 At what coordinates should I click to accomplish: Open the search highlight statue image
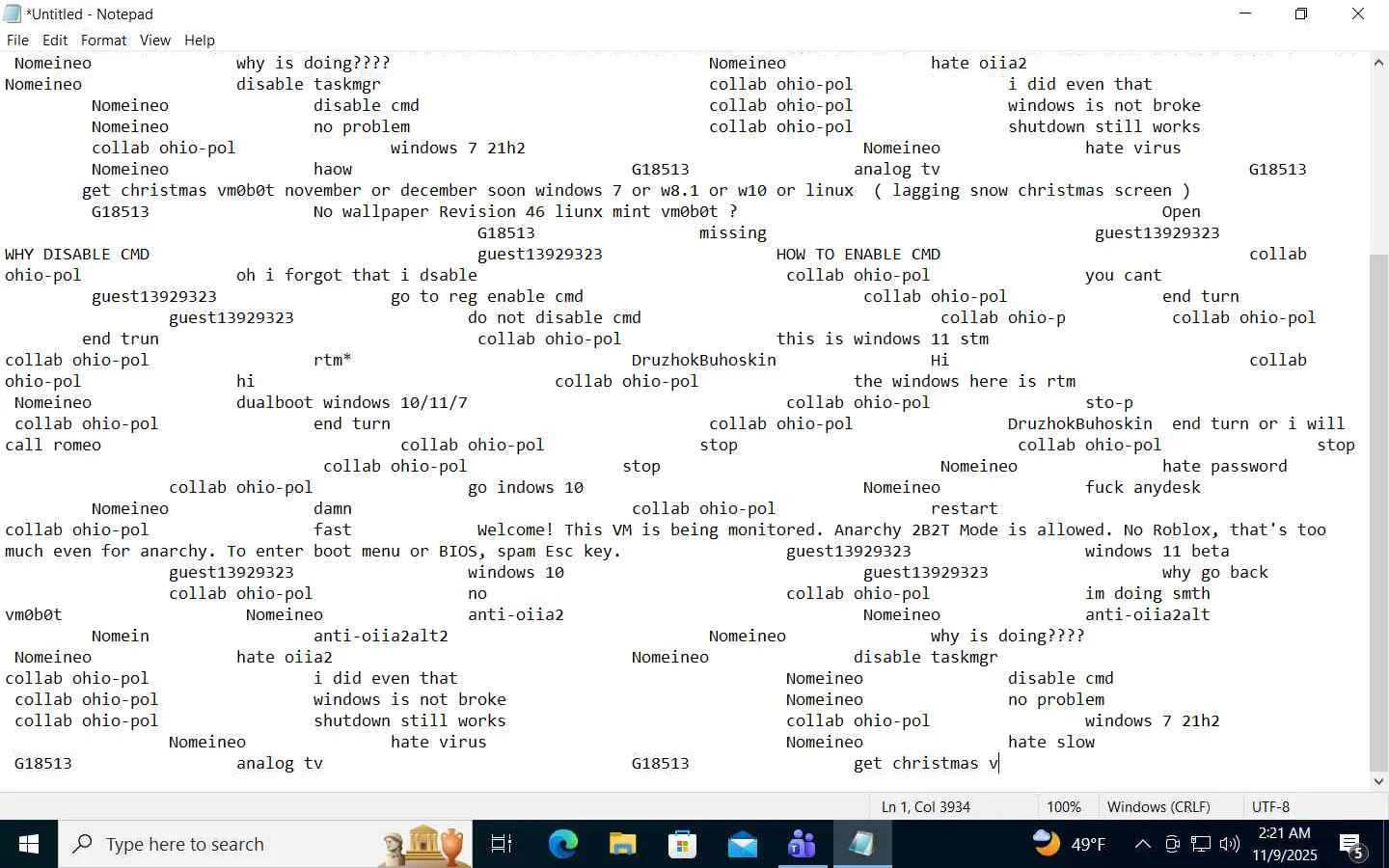point(422,845)
